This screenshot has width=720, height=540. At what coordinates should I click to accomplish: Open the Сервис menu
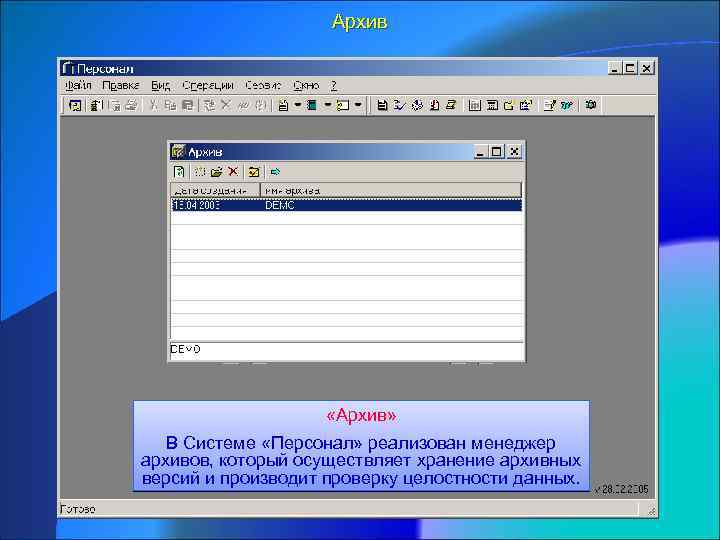coord(263,86)
